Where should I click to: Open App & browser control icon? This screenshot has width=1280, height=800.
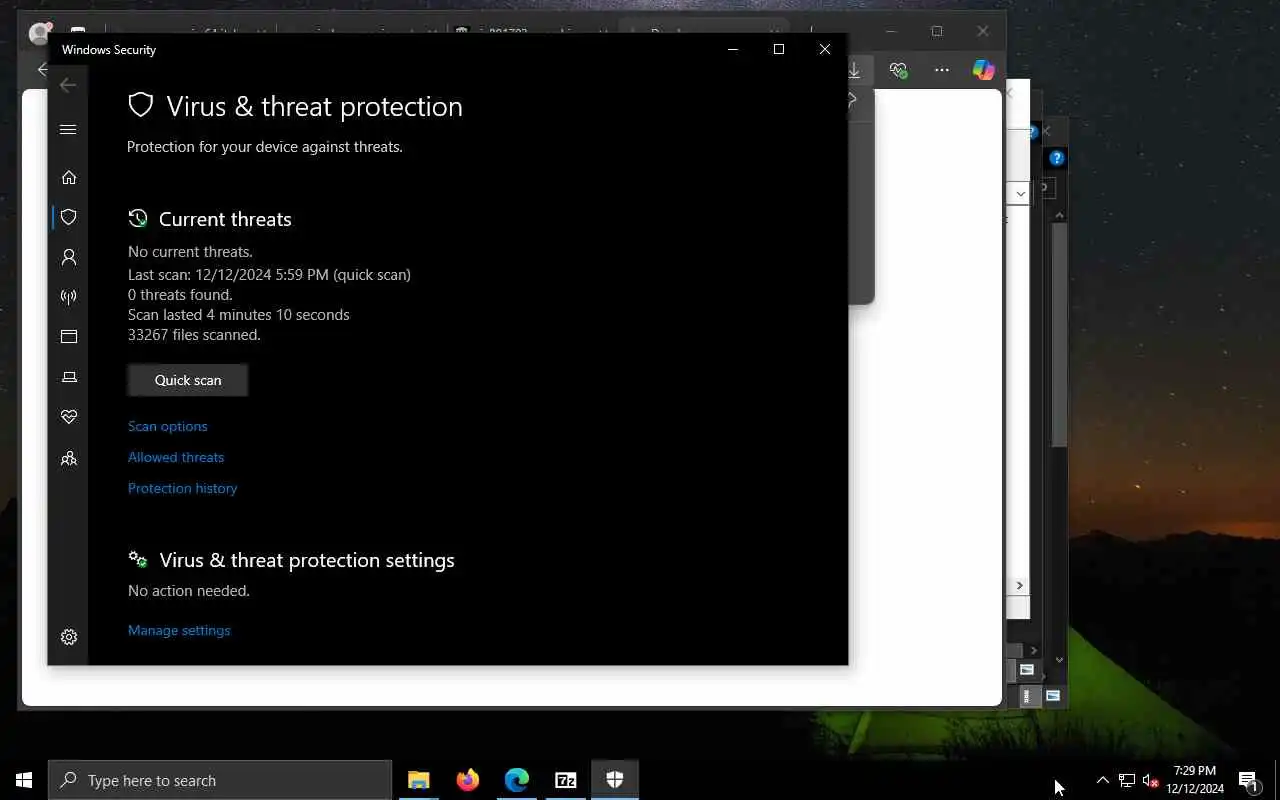point(69,337)
